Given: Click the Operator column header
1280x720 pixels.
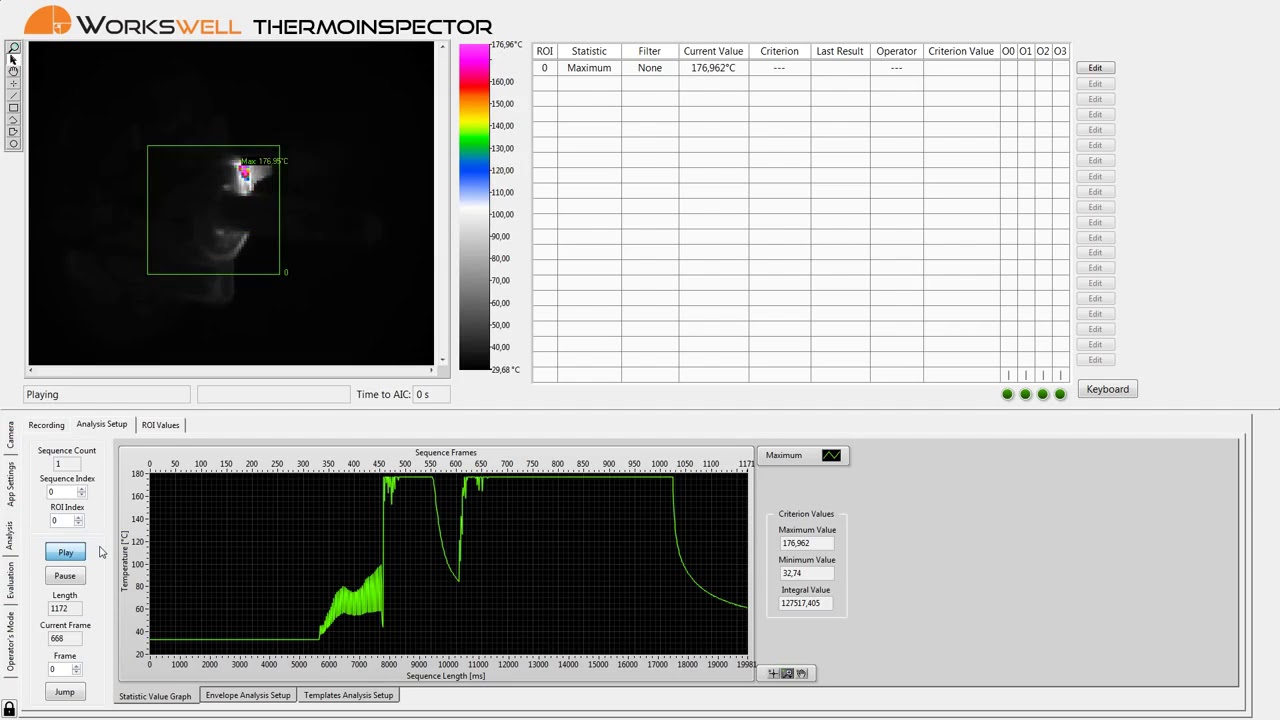Looking at the screenshot, I should pyautogui.click(x=896, y=51).
